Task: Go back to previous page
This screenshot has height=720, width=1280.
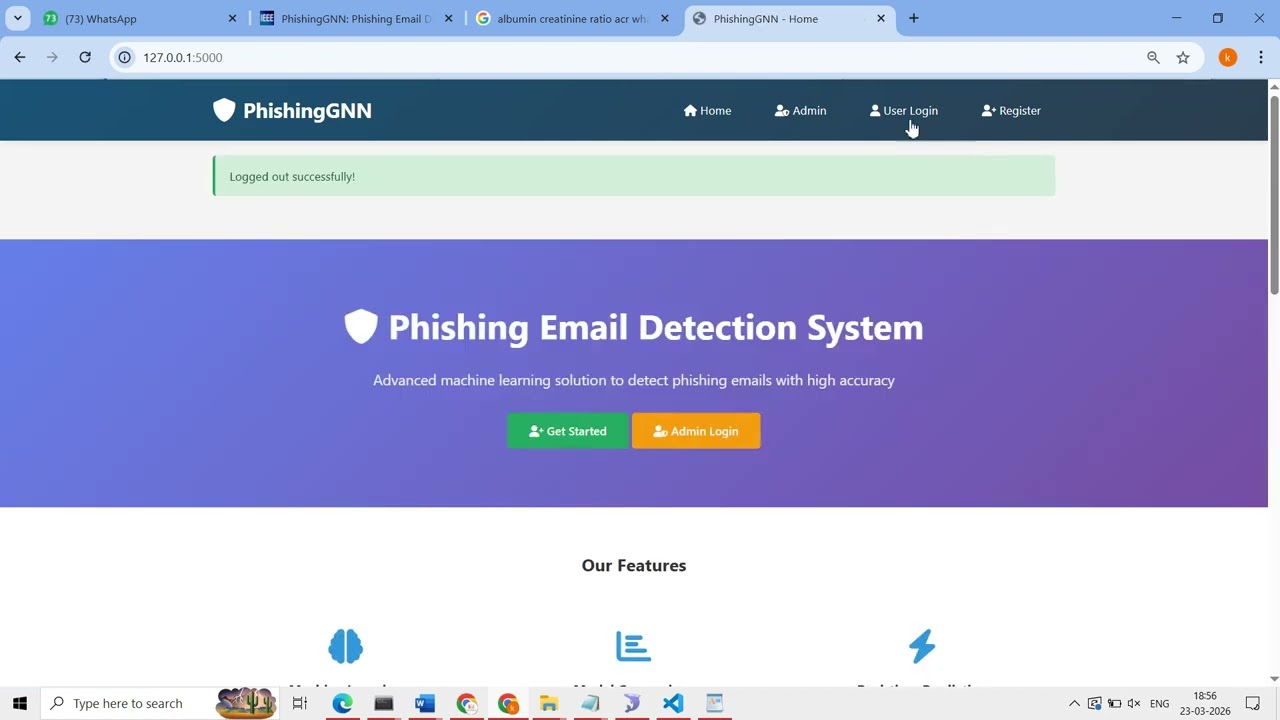Action: pos(20,58)
